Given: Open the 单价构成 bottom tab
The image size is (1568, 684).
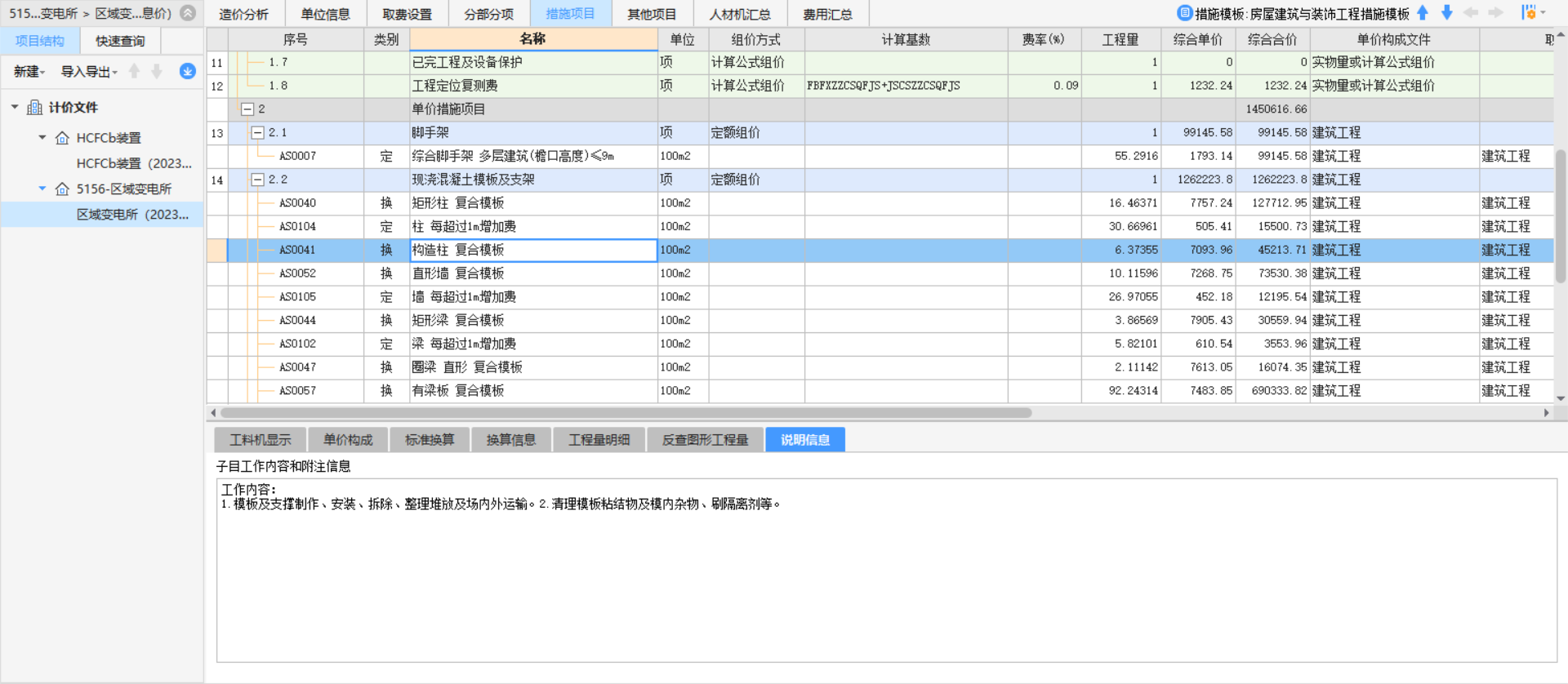Looking at the screenshot, I should (348, 440).
